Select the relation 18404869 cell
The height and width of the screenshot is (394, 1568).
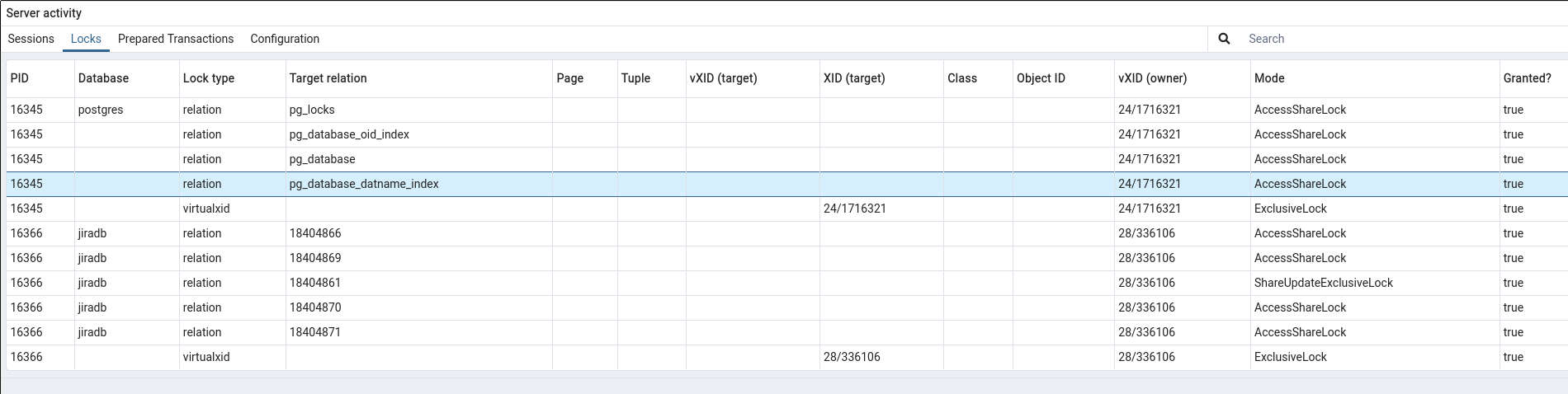418,258
